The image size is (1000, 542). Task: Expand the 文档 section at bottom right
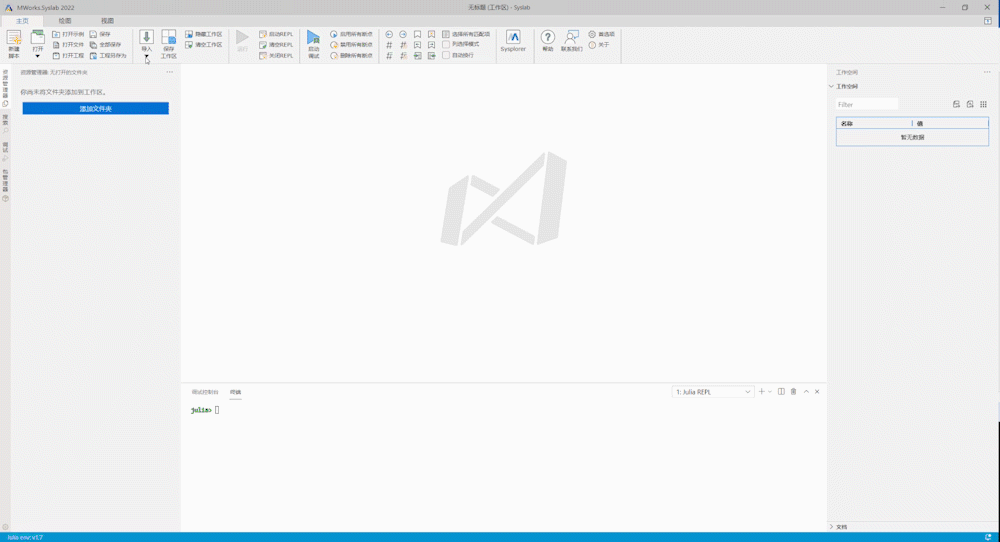pyautogui.click(x=831, y=526)
